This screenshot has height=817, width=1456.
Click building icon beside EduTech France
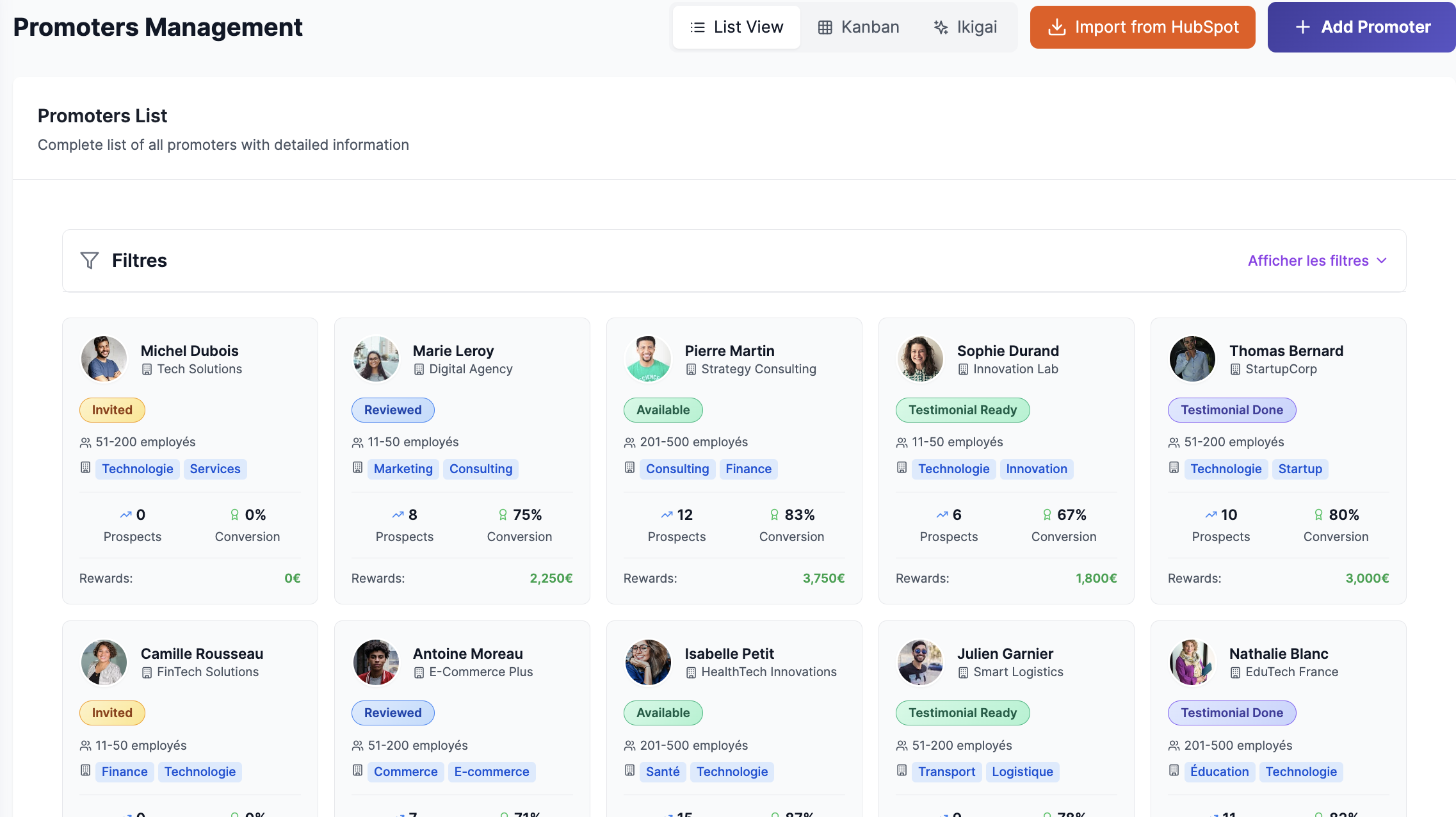tap(1235, 672)
